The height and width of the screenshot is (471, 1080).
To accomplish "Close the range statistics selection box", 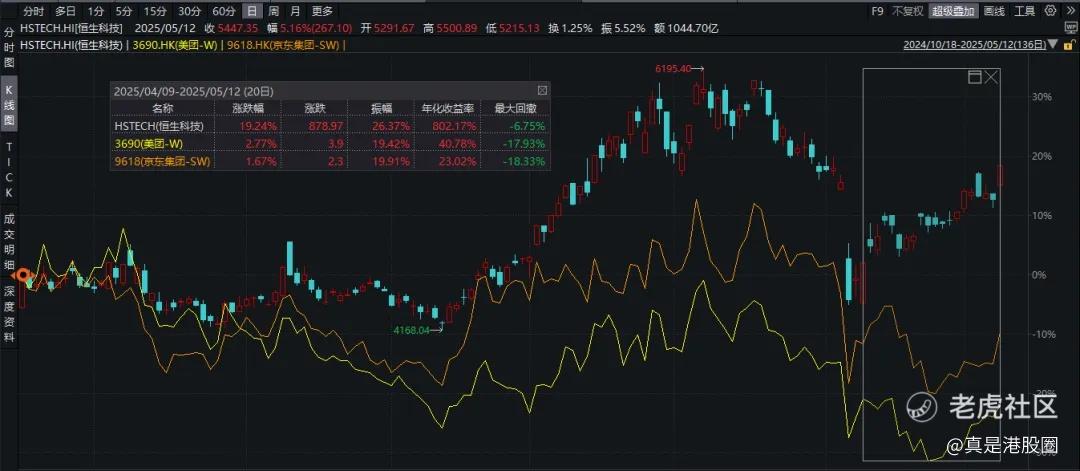I will pos(991,76).
